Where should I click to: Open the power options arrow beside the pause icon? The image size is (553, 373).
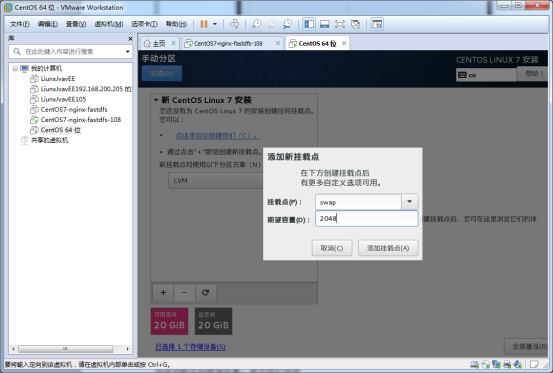point(215,24)
